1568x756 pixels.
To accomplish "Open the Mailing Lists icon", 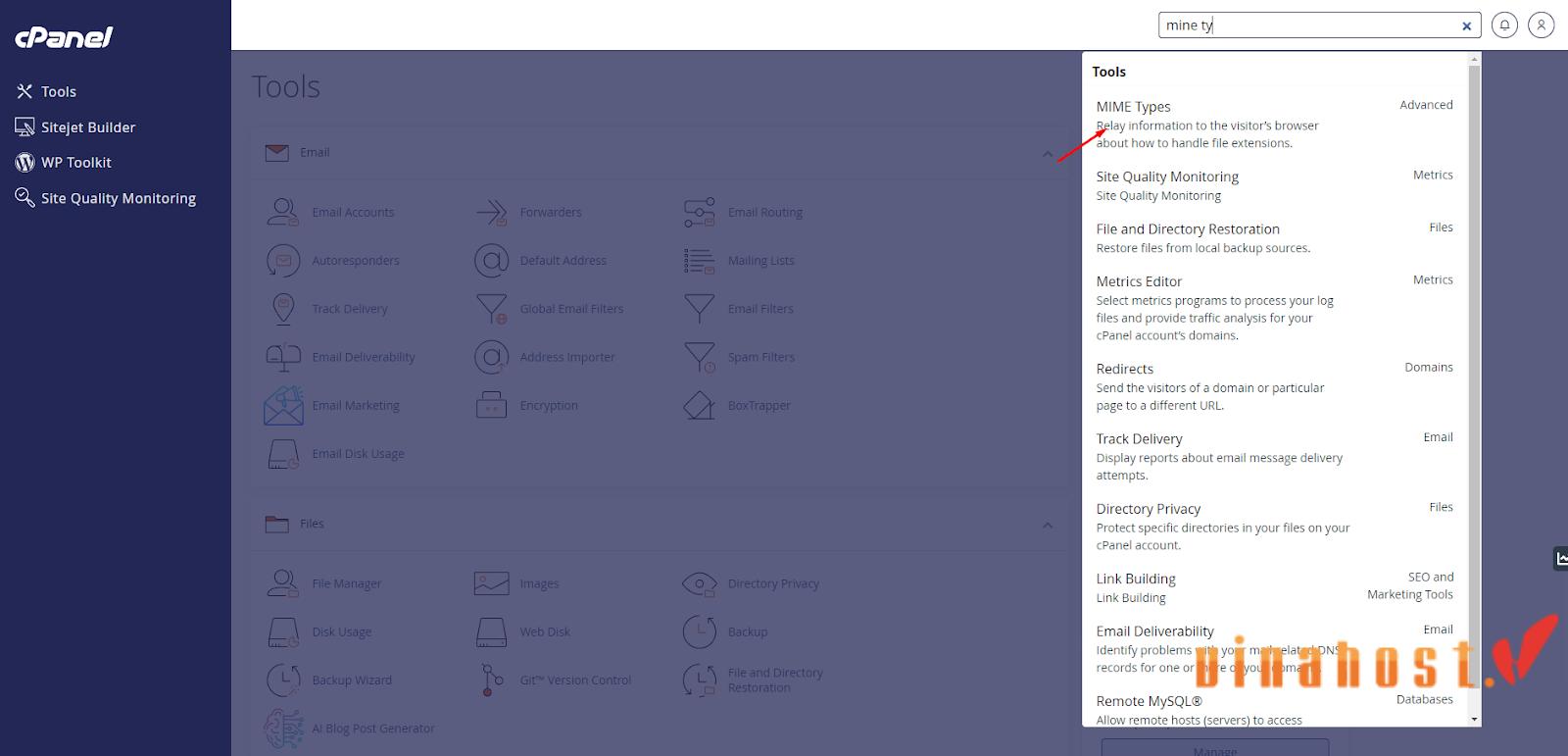I will 699,261.
